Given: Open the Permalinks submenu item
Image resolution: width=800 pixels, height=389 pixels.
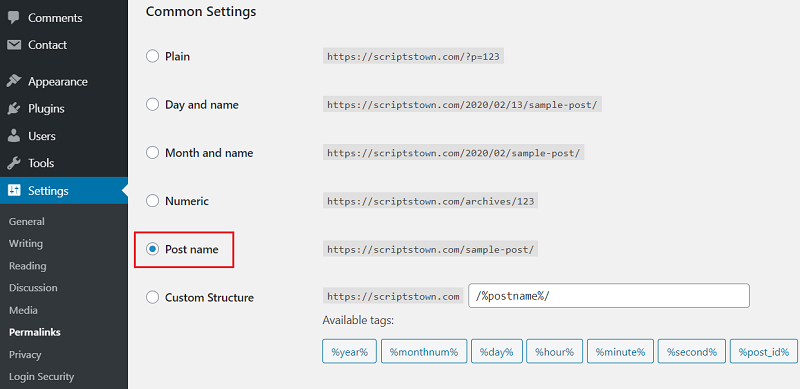Looking at the screenshot, I should (x=35, y=332).
